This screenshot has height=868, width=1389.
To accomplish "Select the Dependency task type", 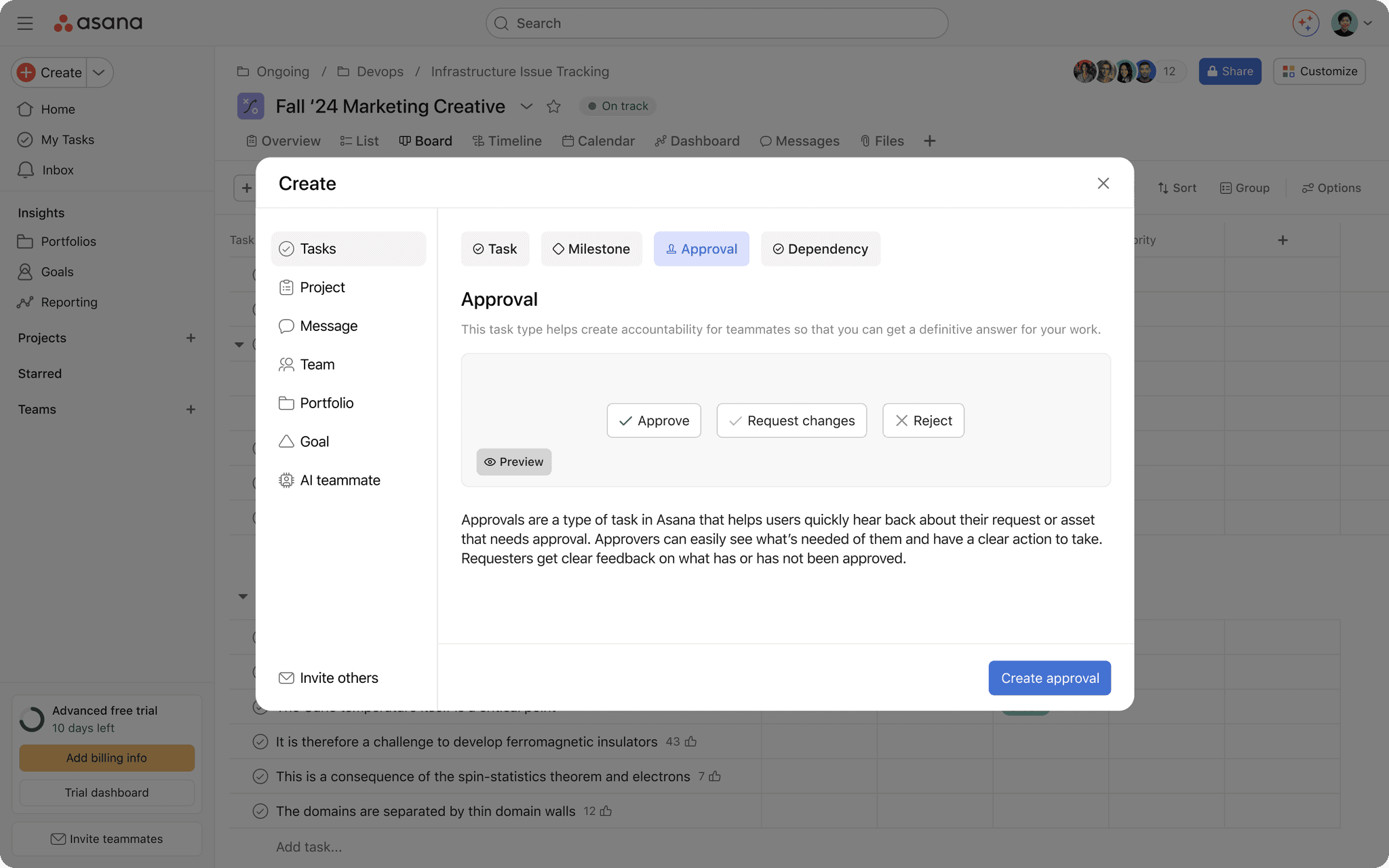I will coord(820,249).
